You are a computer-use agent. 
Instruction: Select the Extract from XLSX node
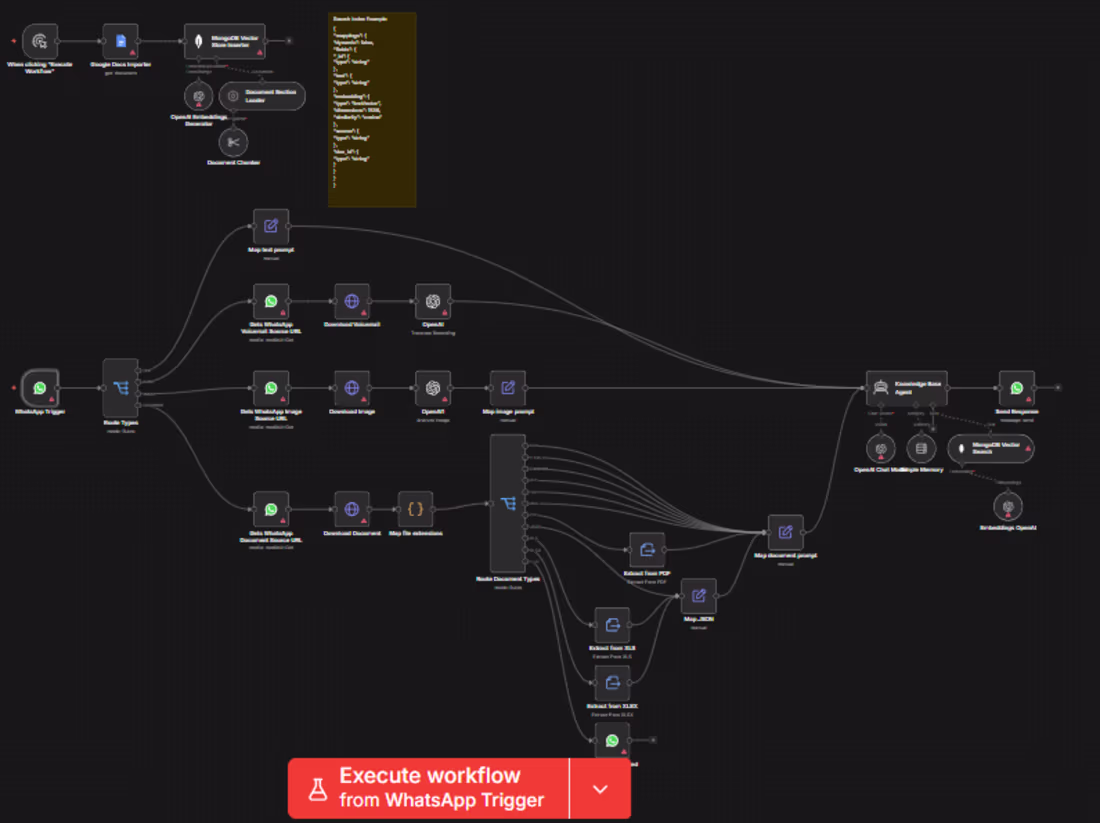[612, 683]
